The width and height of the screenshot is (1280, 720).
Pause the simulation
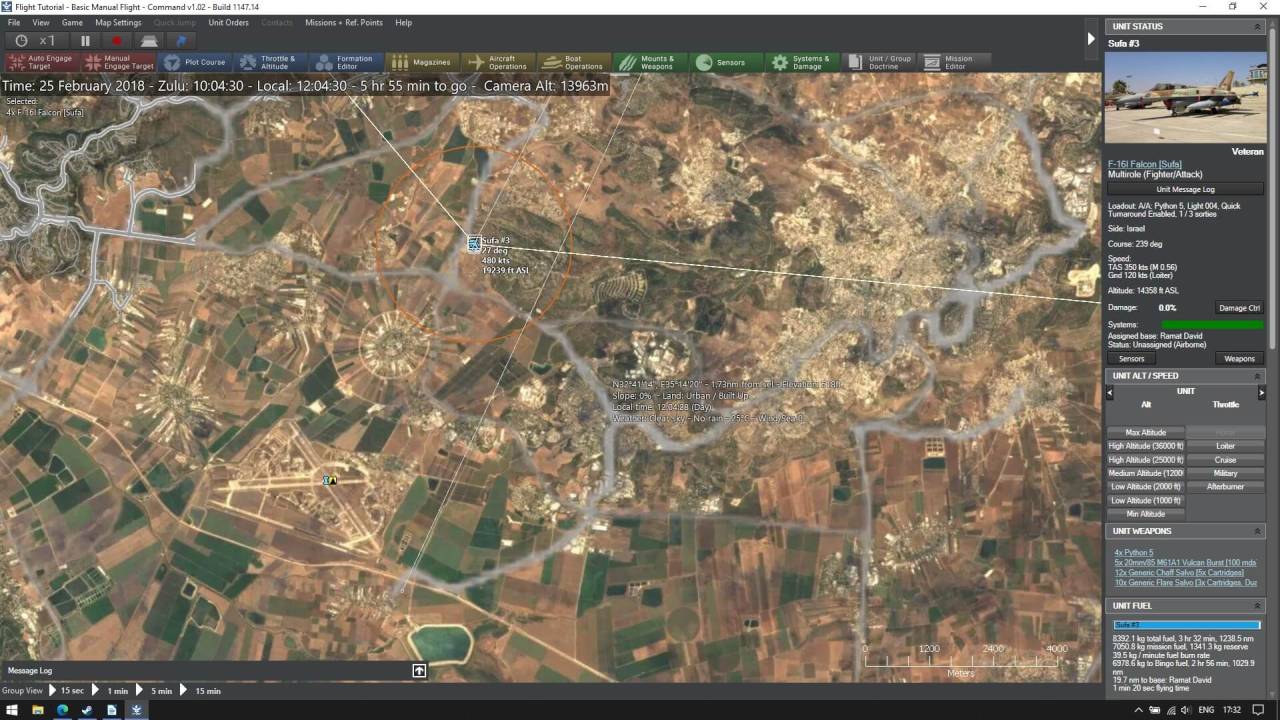pyautogui.click(x=85, y=41)
